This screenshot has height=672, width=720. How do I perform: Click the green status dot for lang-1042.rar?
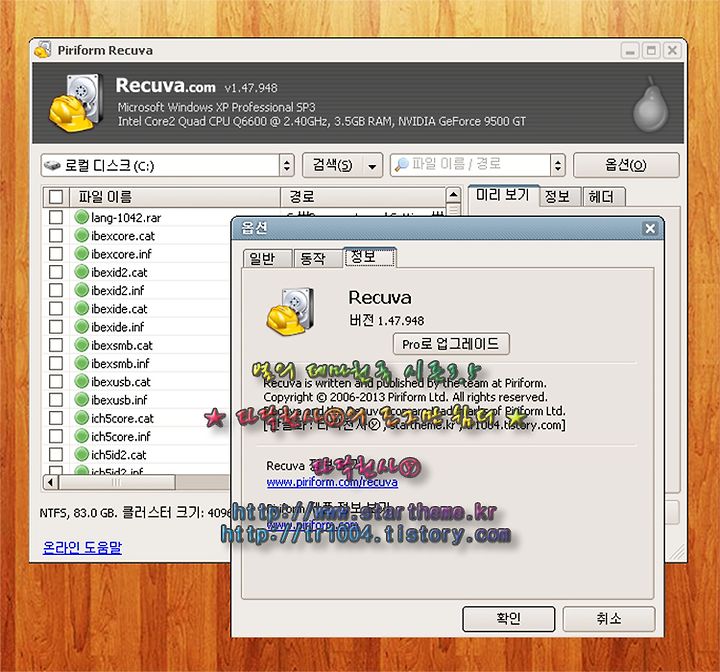[x=81, y=217]
